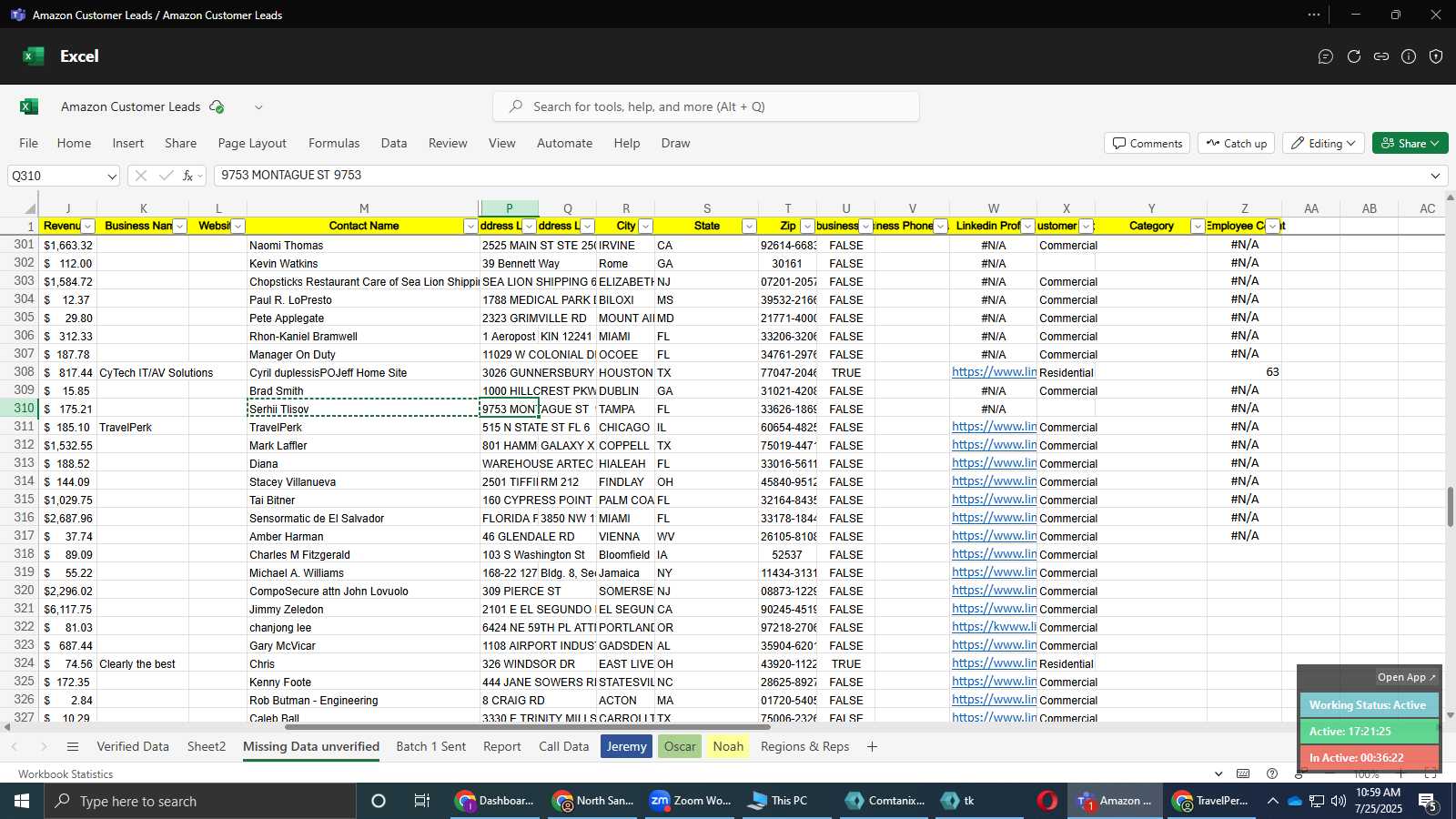Open Task View on taskbar
Viewport: 1456px width, 819px height.
pyautogui.click(x=422, y=801)
